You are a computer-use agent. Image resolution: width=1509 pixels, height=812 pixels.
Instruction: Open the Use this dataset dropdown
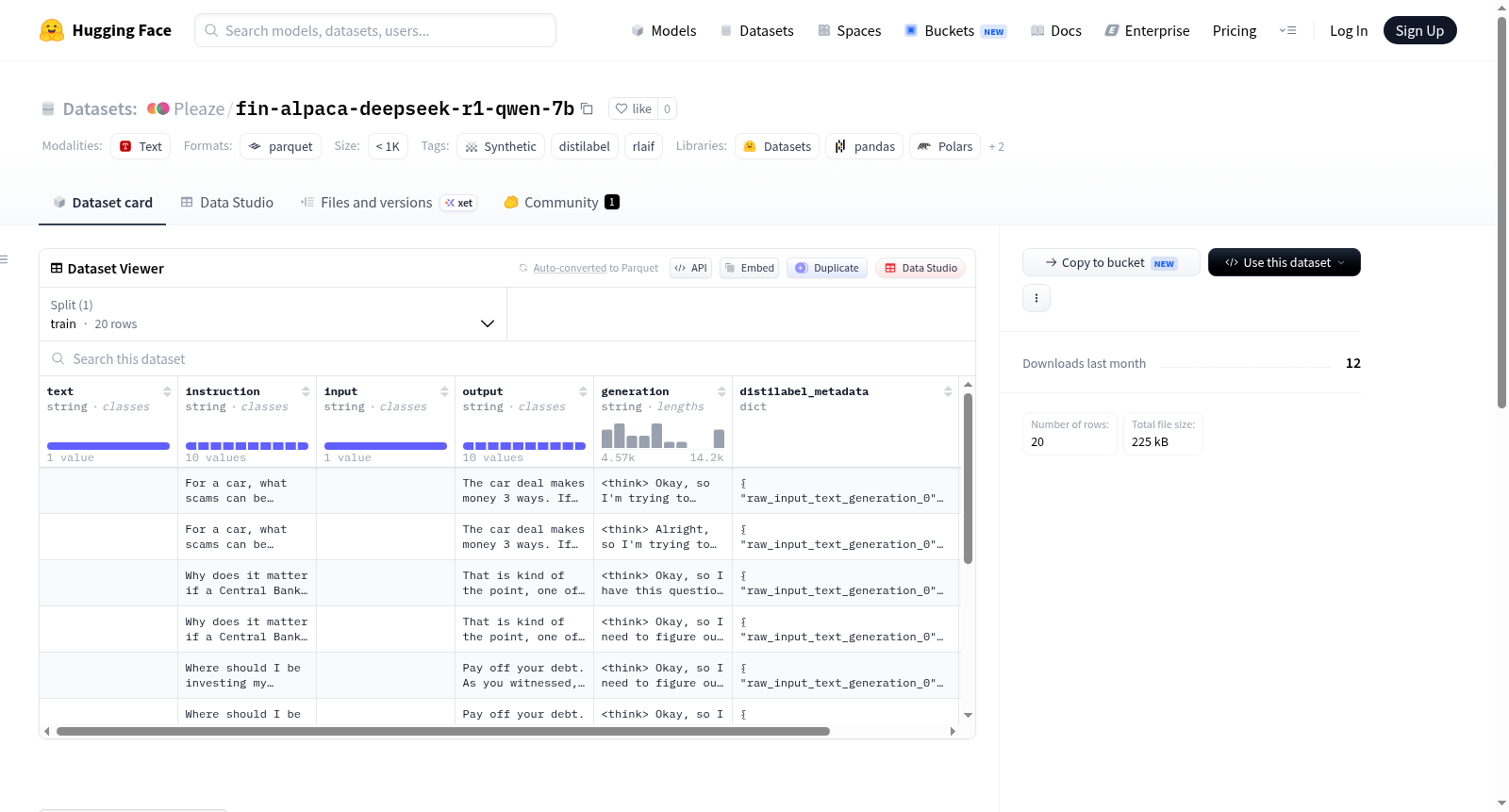(x=1285, y=262)
